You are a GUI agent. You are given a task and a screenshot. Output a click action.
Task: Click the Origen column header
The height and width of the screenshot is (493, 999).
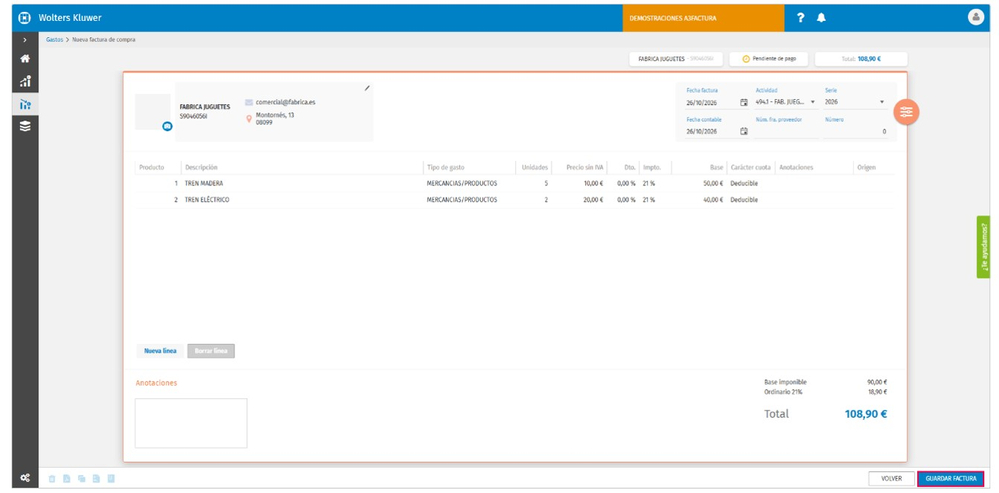866,168
